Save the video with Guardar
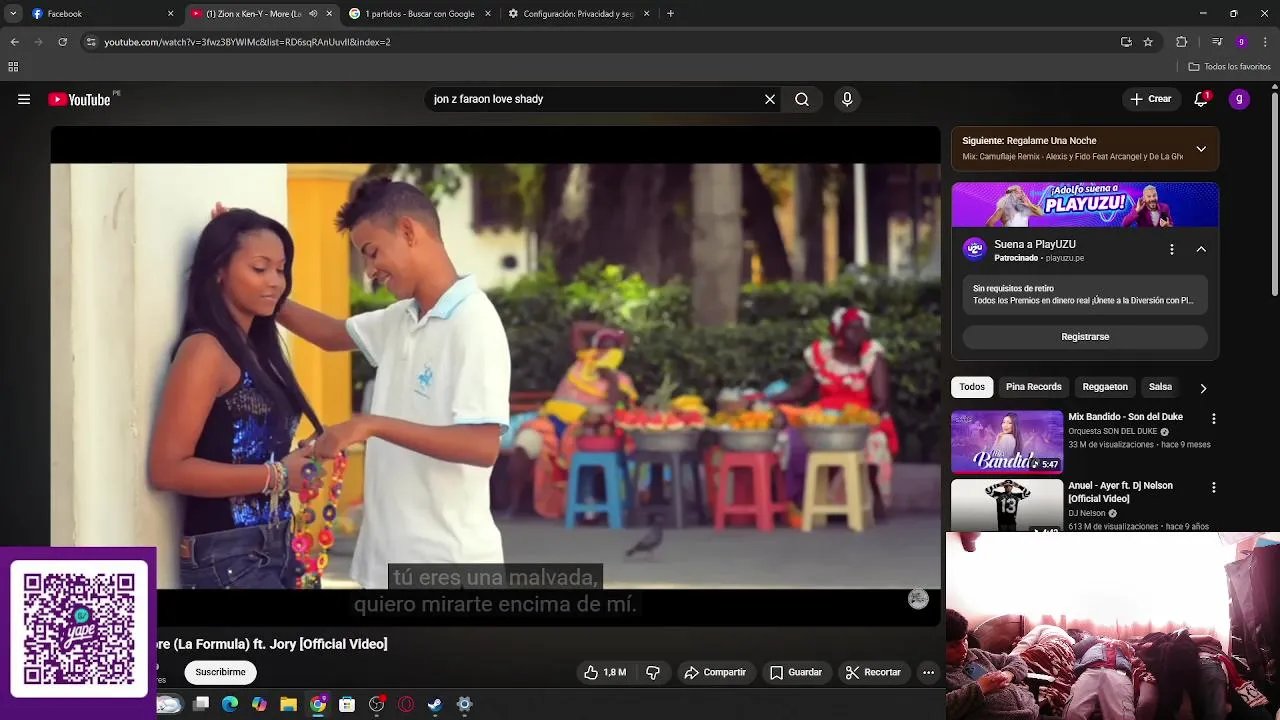1280x720 pixels. 796,672
